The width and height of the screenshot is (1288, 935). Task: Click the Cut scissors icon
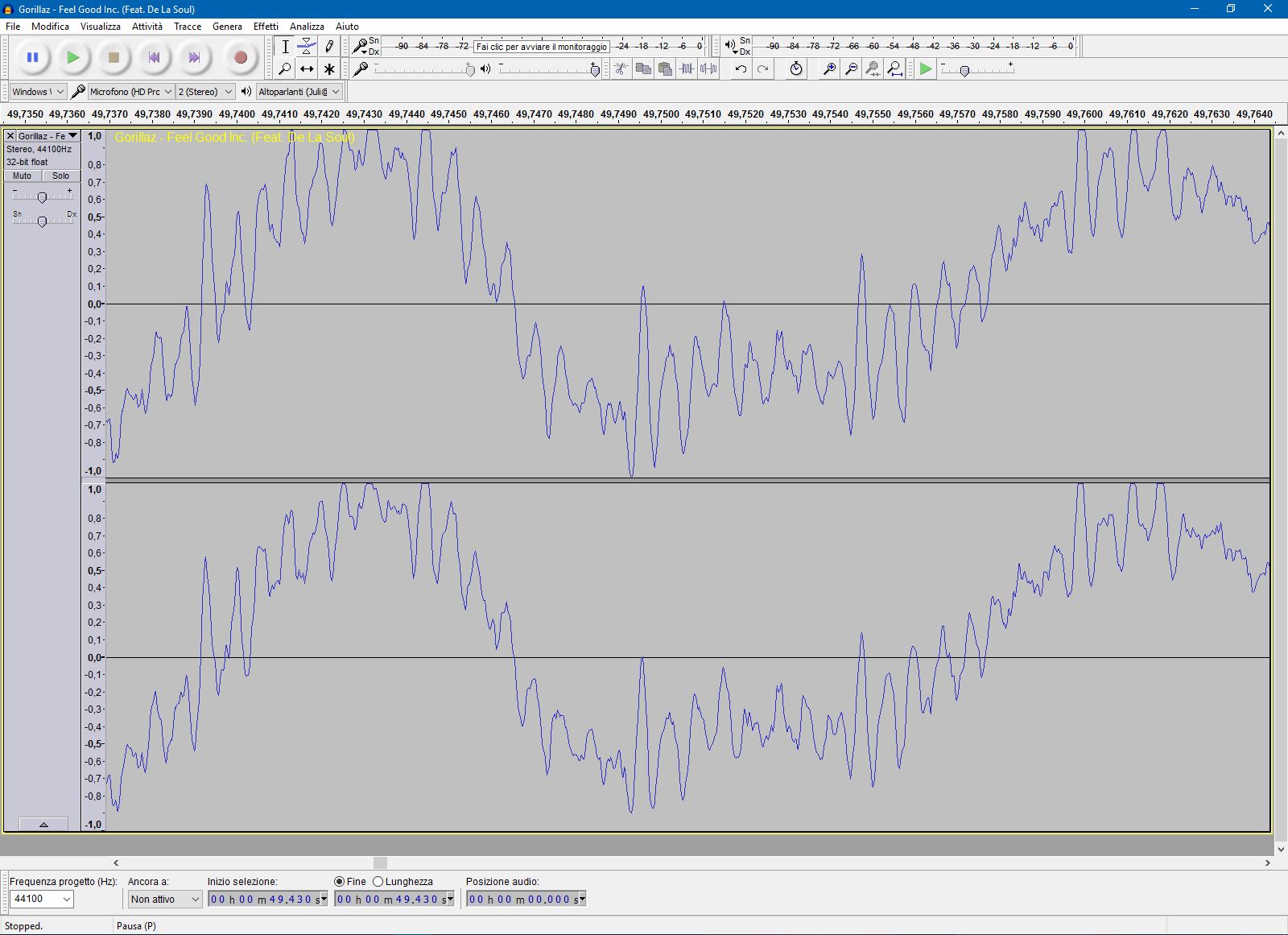[621, 69]
